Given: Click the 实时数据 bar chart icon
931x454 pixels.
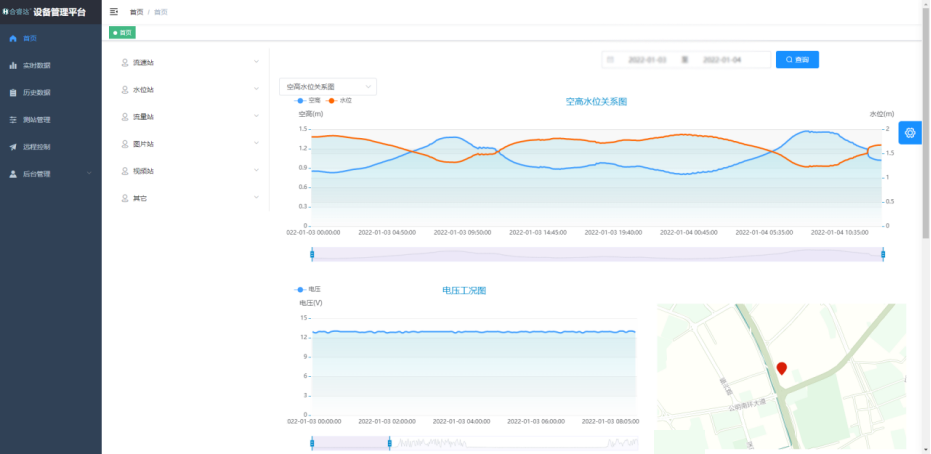Looking at the screenshot, I should [x=13, y=65].
